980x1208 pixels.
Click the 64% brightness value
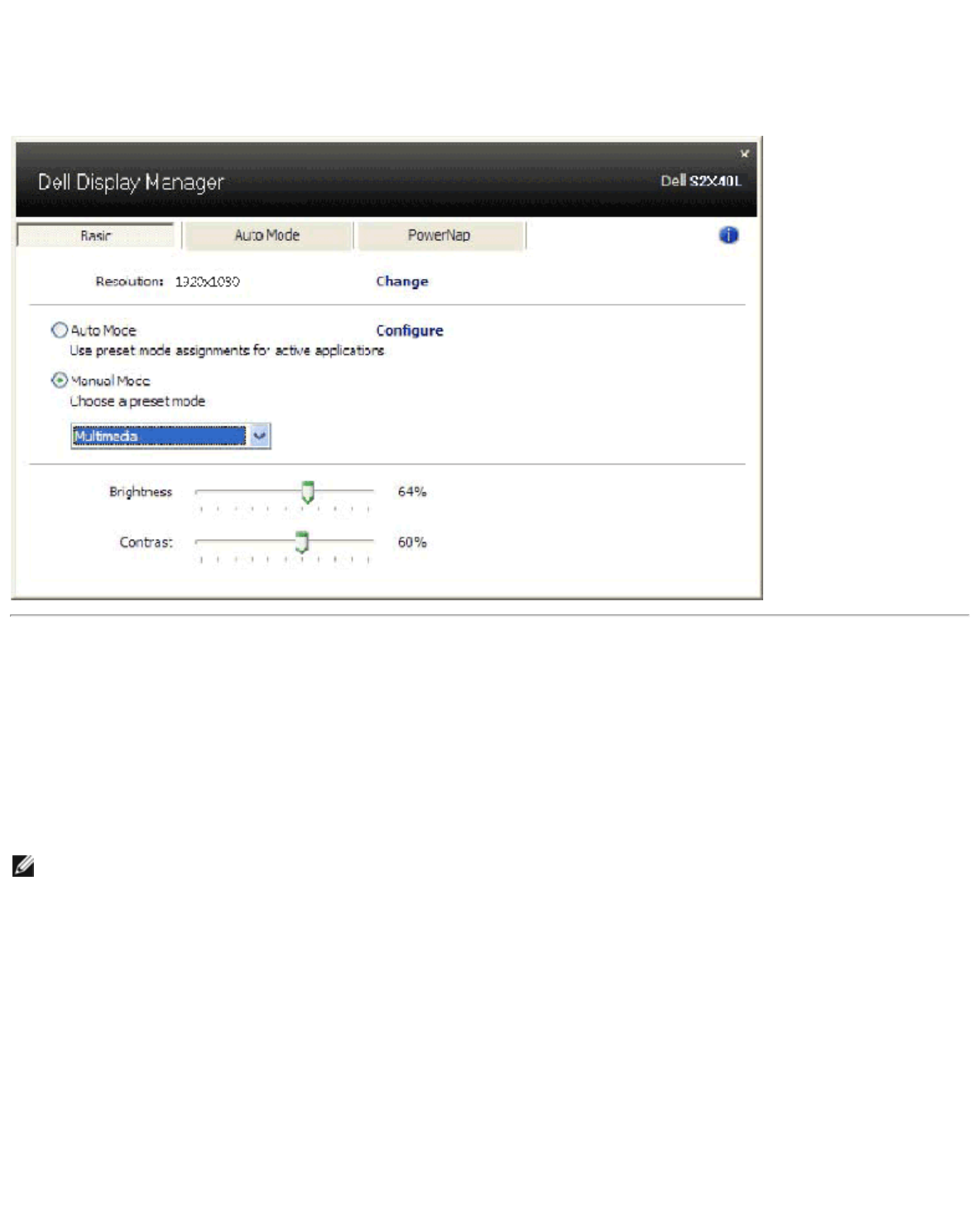tap(412, 492)
